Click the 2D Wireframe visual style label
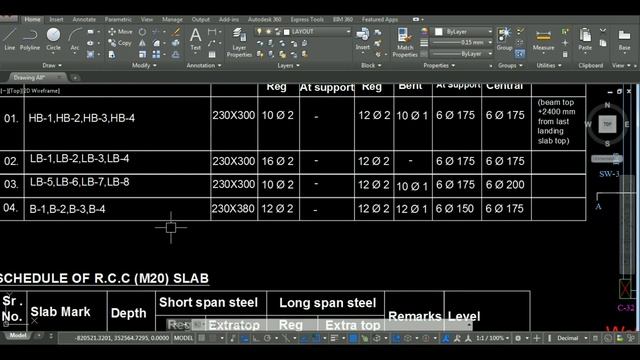Viewport: 640px width, 360px height. [41, 91]
